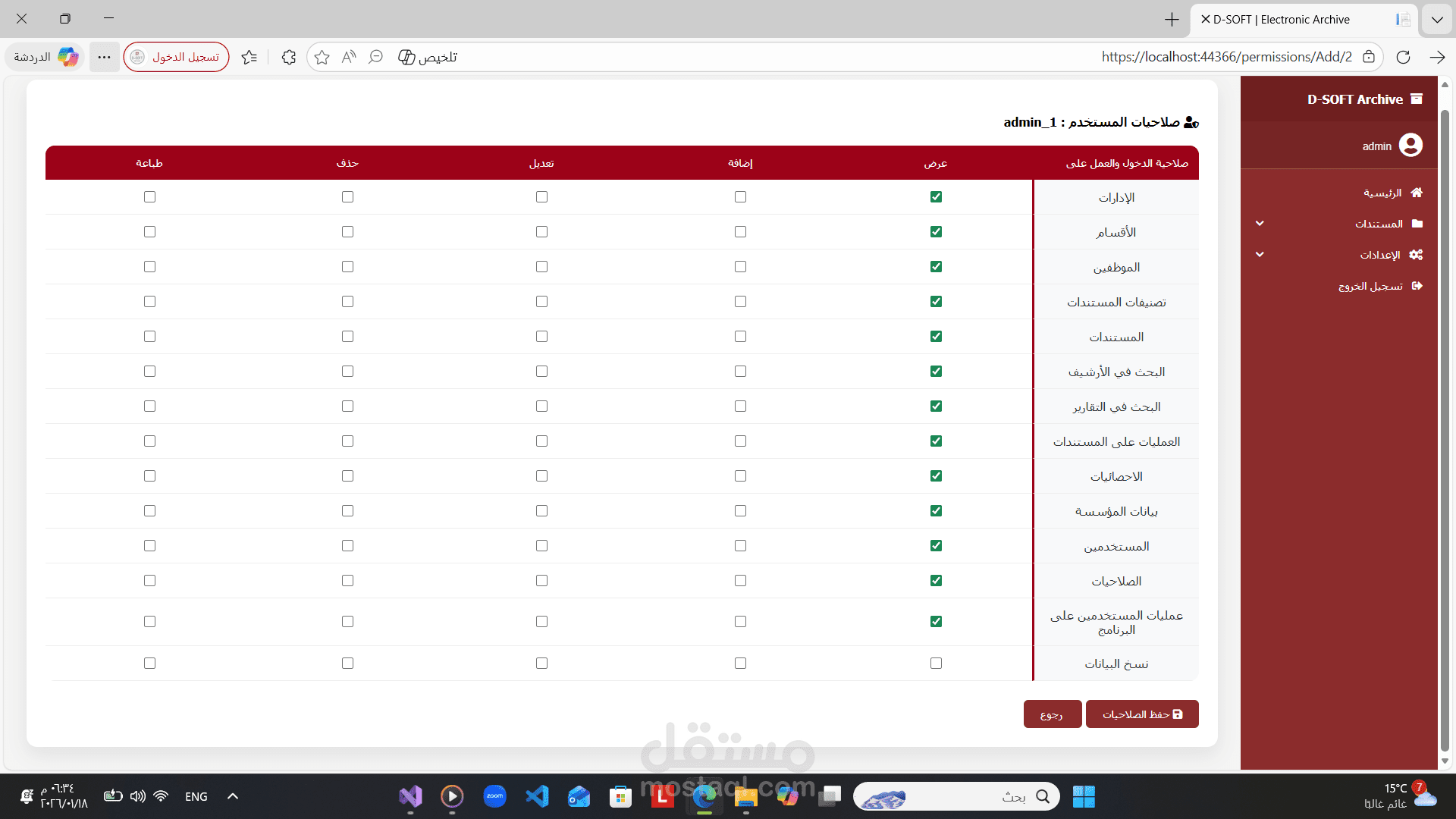Check the إضافة checkbox for الموظفين
1456x819 pixels.
click(x=740, y=267)
